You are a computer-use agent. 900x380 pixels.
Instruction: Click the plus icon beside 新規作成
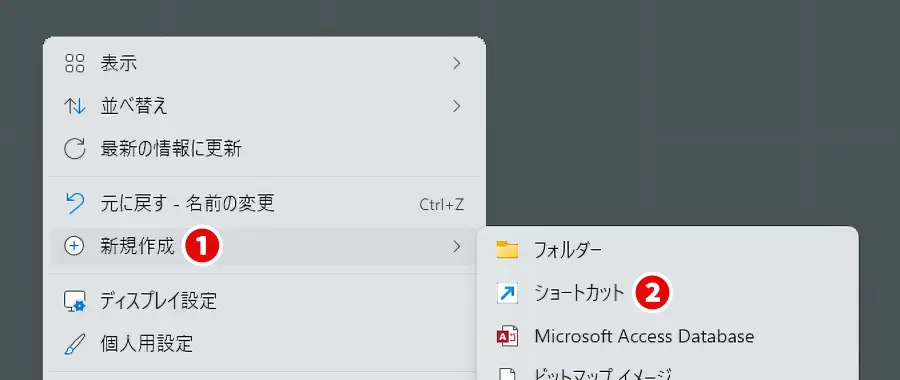(75, 247)
